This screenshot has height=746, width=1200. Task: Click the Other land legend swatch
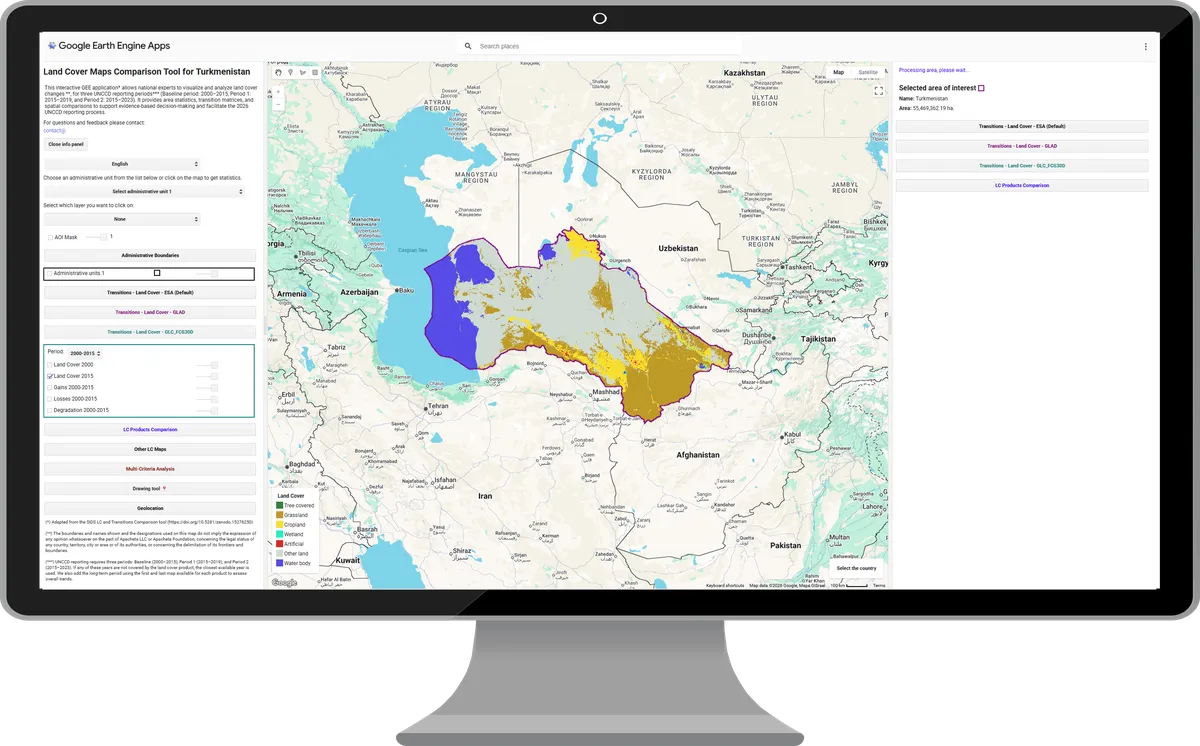[280, 554]
